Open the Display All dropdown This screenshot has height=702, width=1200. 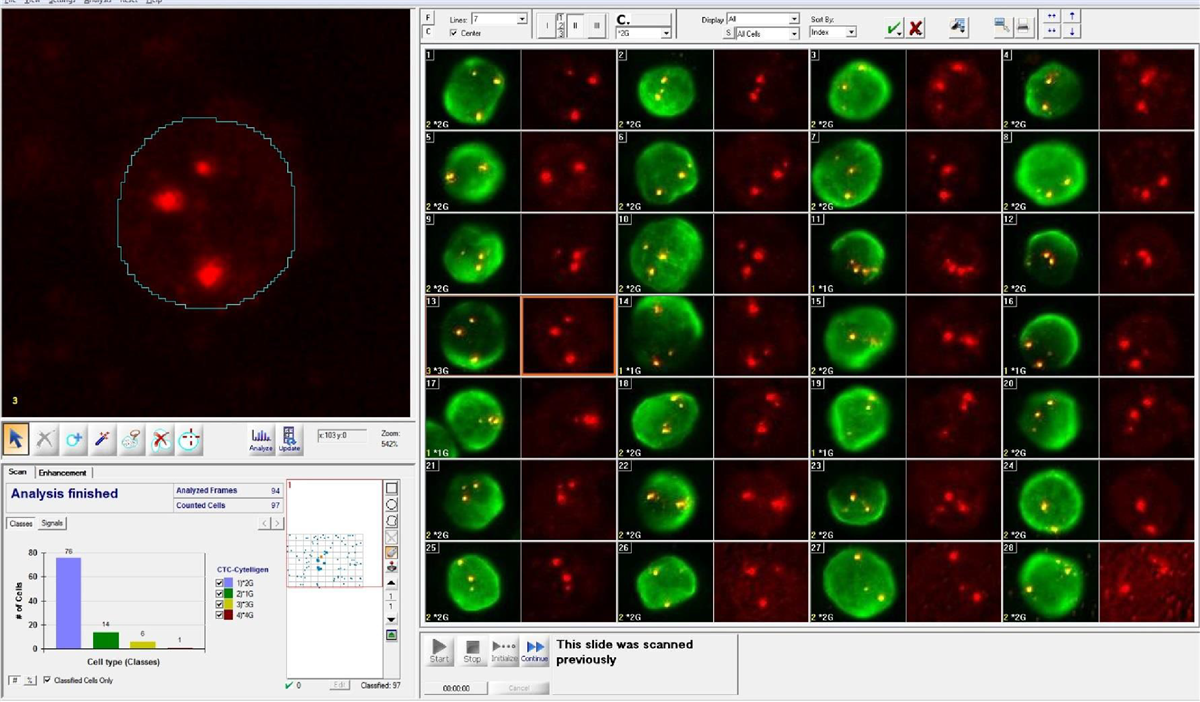pos(794,19)
